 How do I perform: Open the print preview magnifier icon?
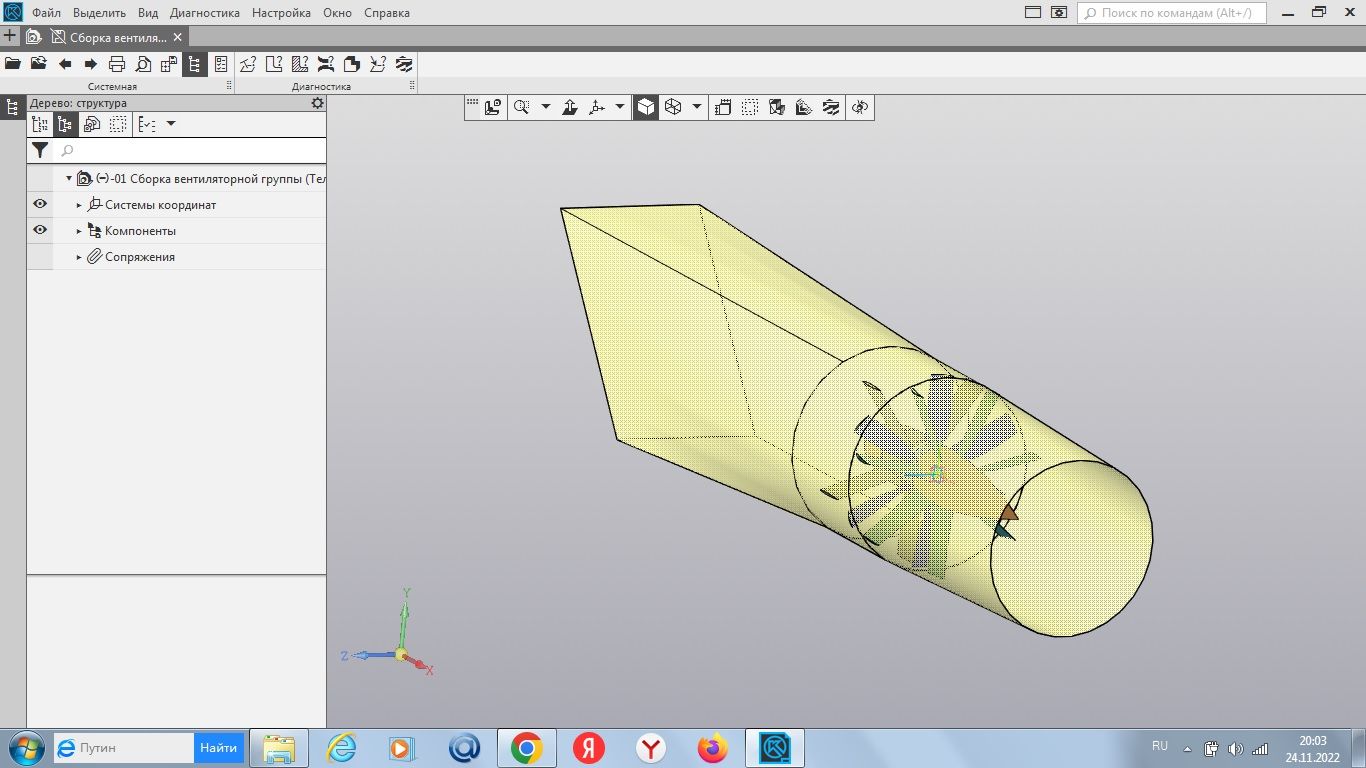[x=143, y=64]
